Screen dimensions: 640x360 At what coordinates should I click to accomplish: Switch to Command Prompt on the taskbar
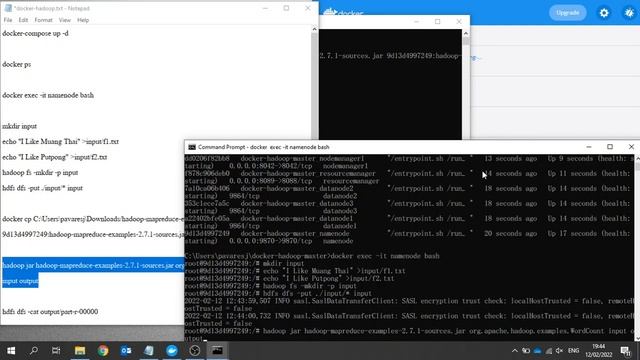point(218,351)
